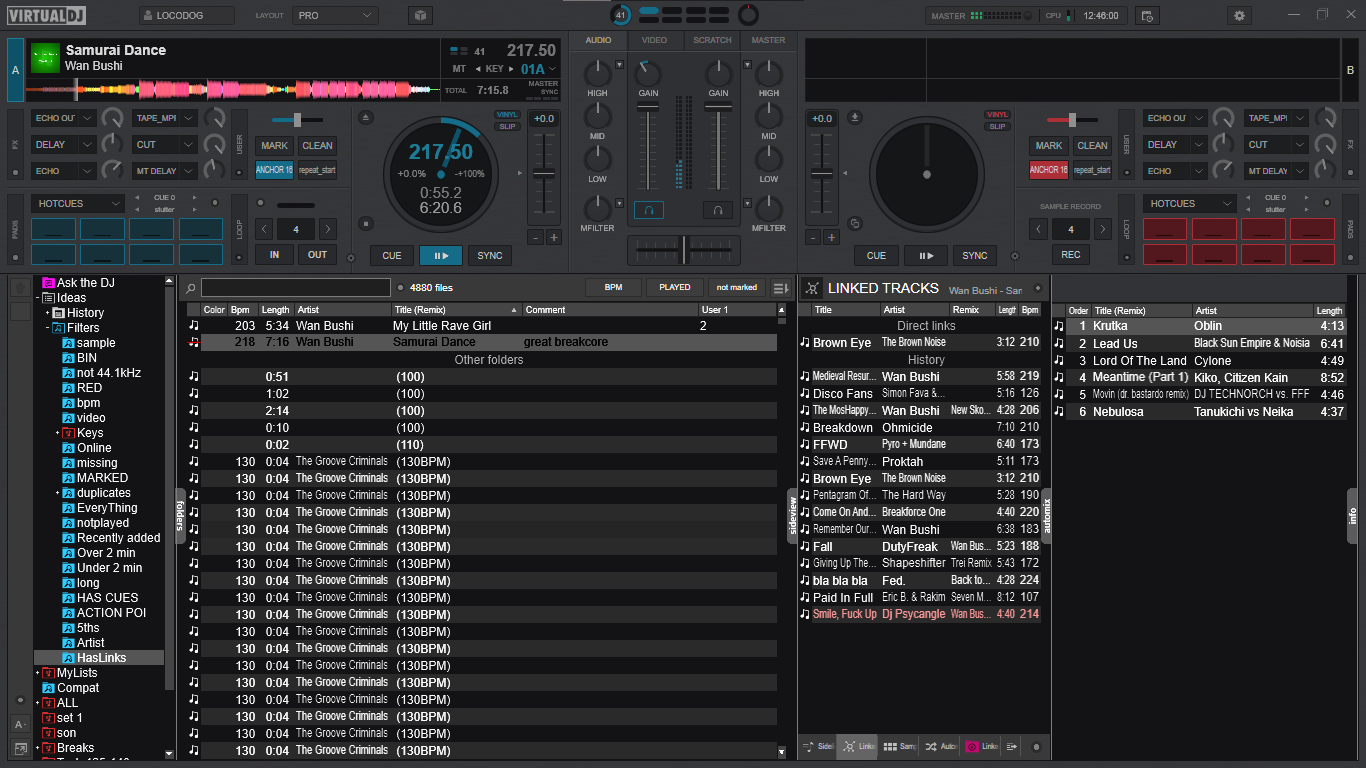Toggle the PLAYED filter in browser
The height and width of the screenshot is (768, 1366).
click(x=675, y=288)
